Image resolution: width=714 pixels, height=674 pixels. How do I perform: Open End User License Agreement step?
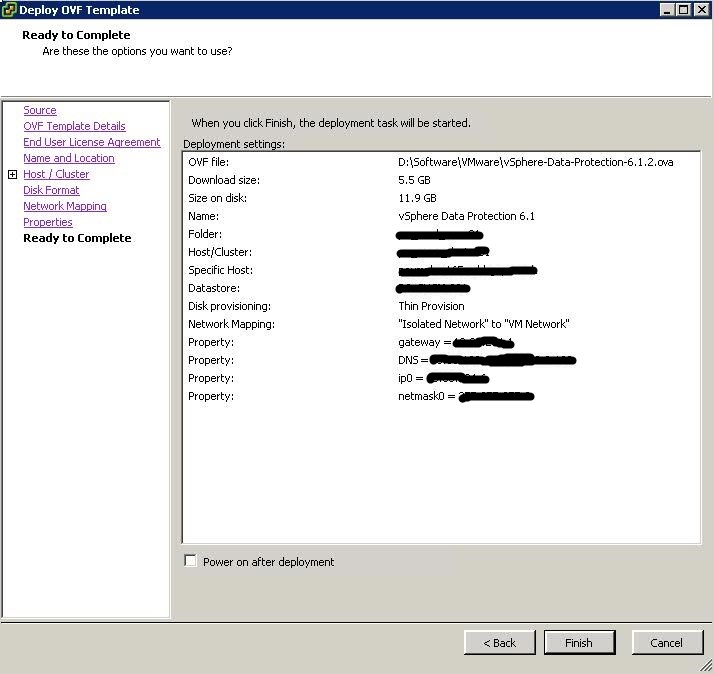[x=92, y=142]
